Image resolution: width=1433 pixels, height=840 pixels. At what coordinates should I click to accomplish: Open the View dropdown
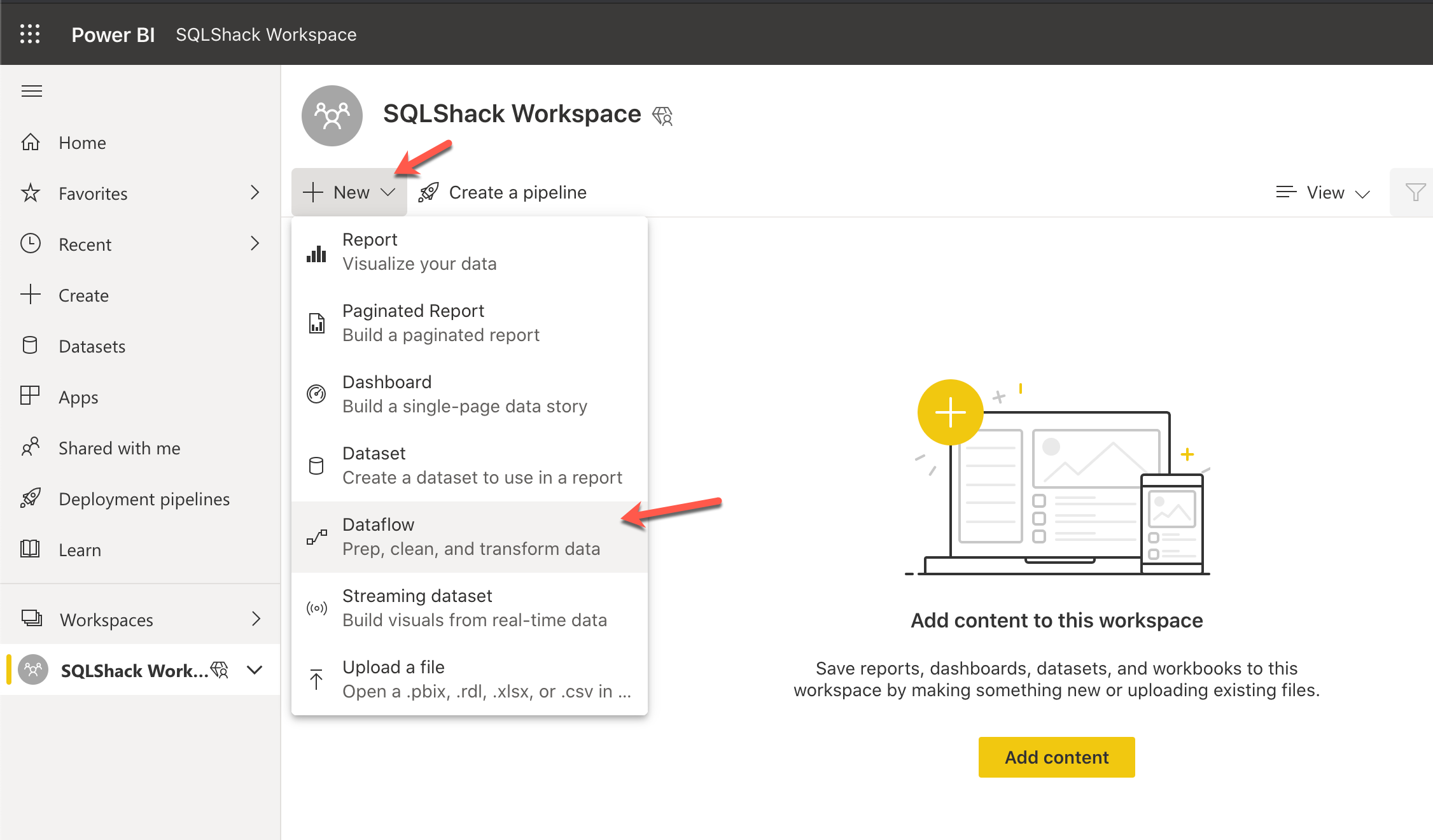(x=1324, y=192)
